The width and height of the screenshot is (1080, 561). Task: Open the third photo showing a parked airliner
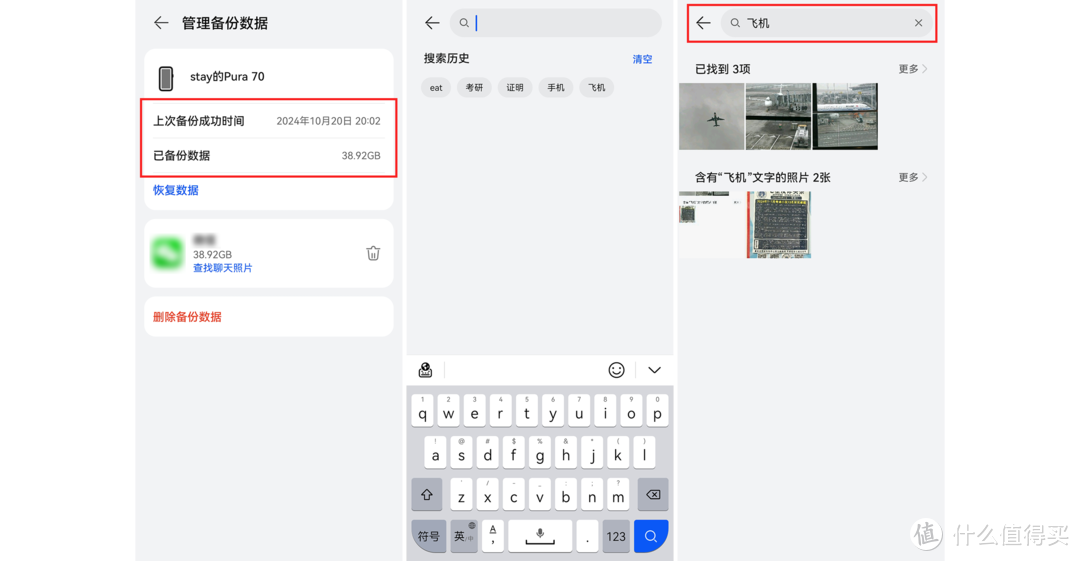pyautogui.click(x=845, y=116)
